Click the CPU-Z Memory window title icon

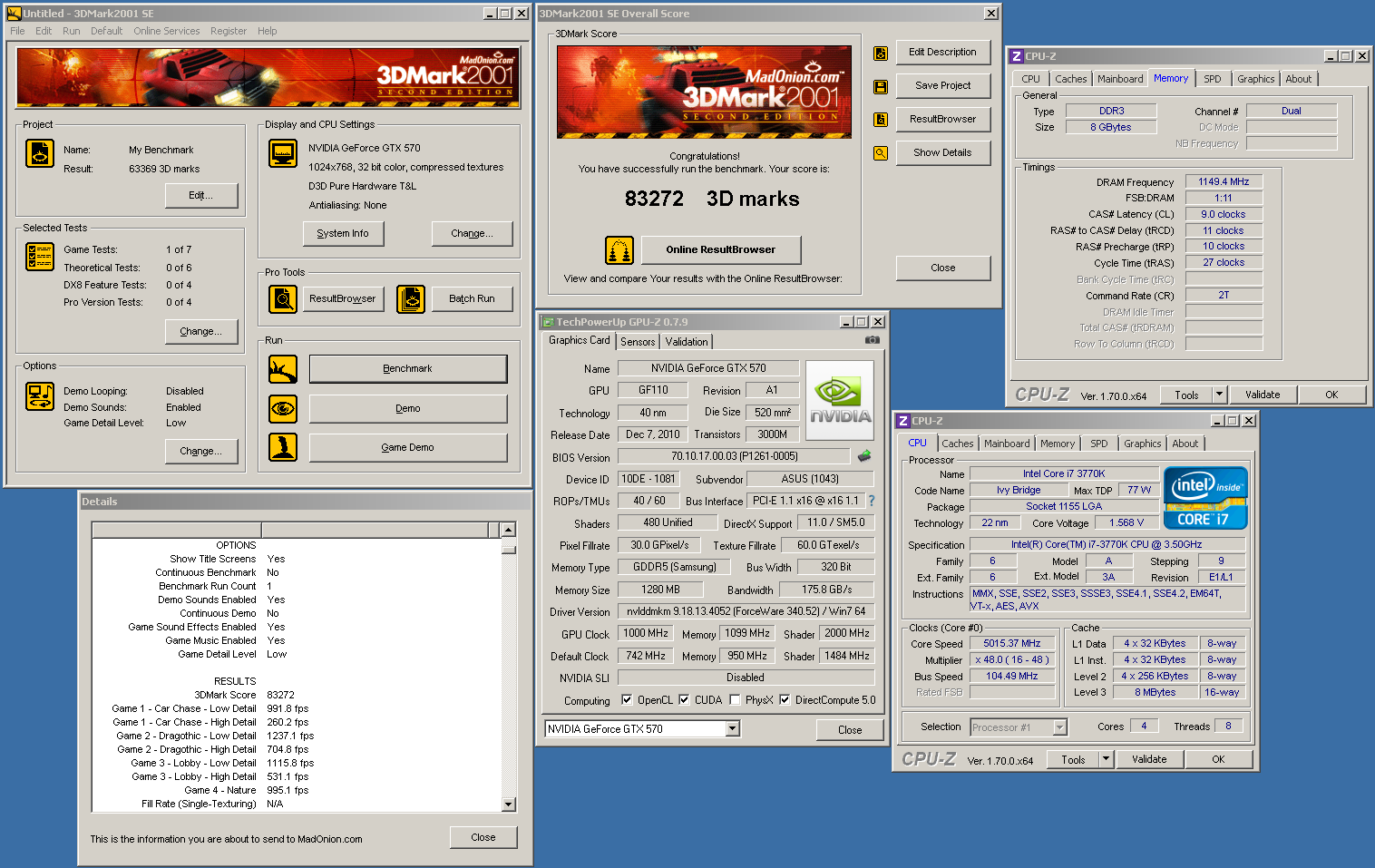pyautogui.click(x=1016, y=56)
